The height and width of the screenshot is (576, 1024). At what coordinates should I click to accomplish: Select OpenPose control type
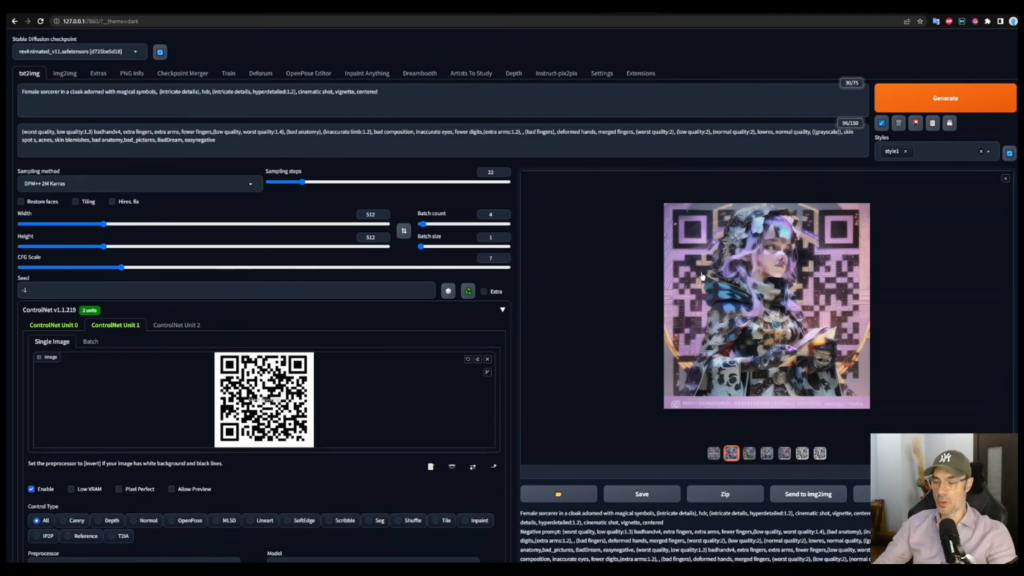tap(185, 520)
